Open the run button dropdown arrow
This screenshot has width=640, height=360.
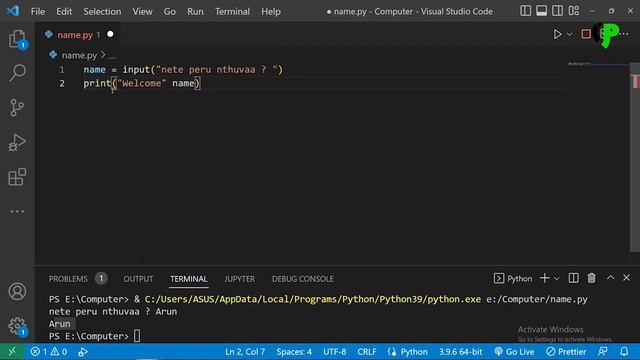pos(570,34)
